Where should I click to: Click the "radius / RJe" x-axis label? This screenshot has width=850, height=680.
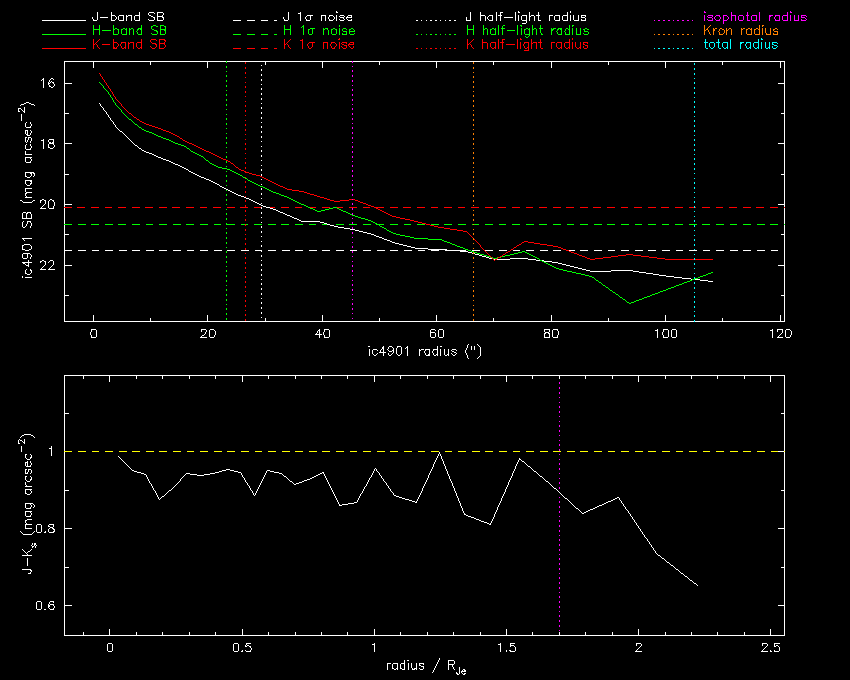(424, 667)
